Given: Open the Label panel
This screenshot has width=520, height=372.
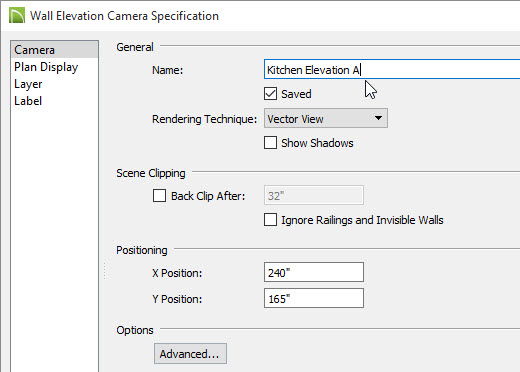Looking at the screenshot, I should (x=28, y=101).
